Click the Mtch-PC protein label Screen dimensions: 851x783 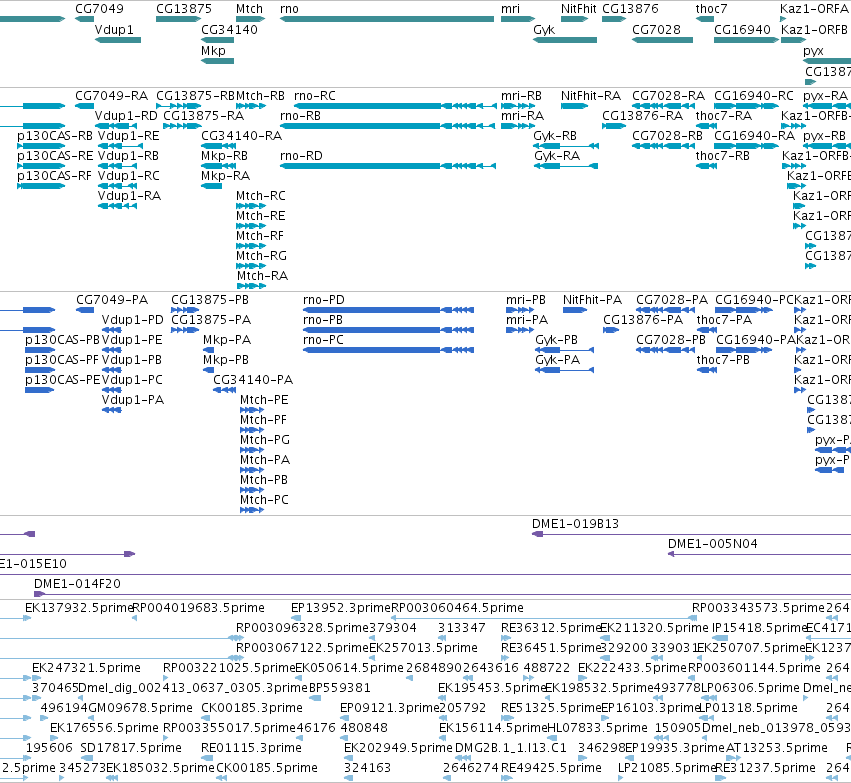[x=264, y=500]
